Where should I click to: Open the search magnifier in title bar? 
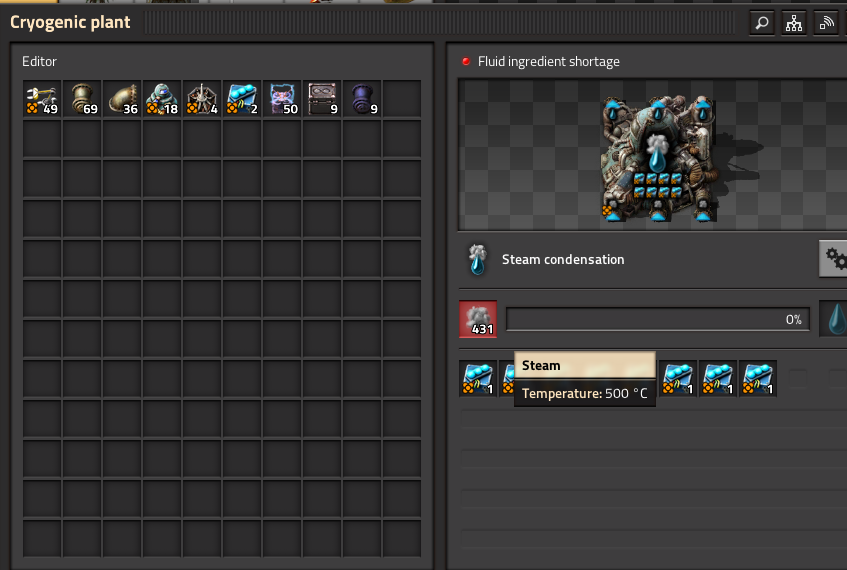coord(762,23)
